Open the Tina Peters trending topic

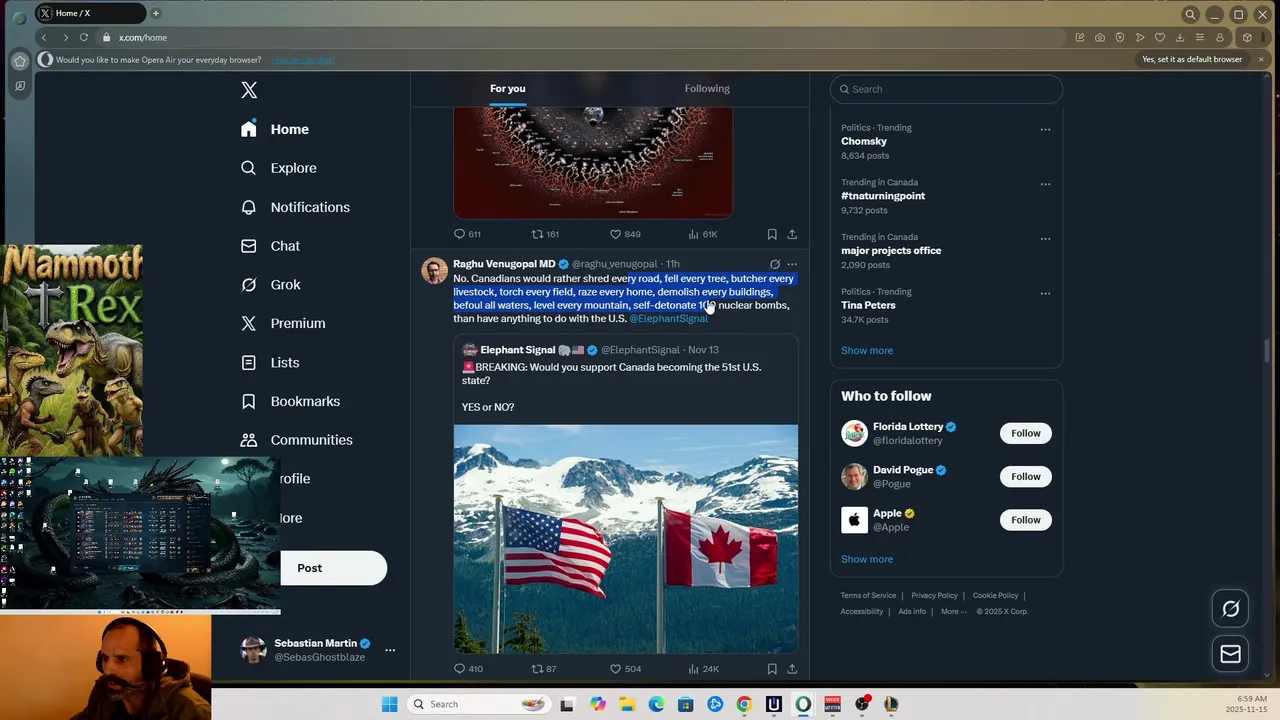click(x=868, y=305)
